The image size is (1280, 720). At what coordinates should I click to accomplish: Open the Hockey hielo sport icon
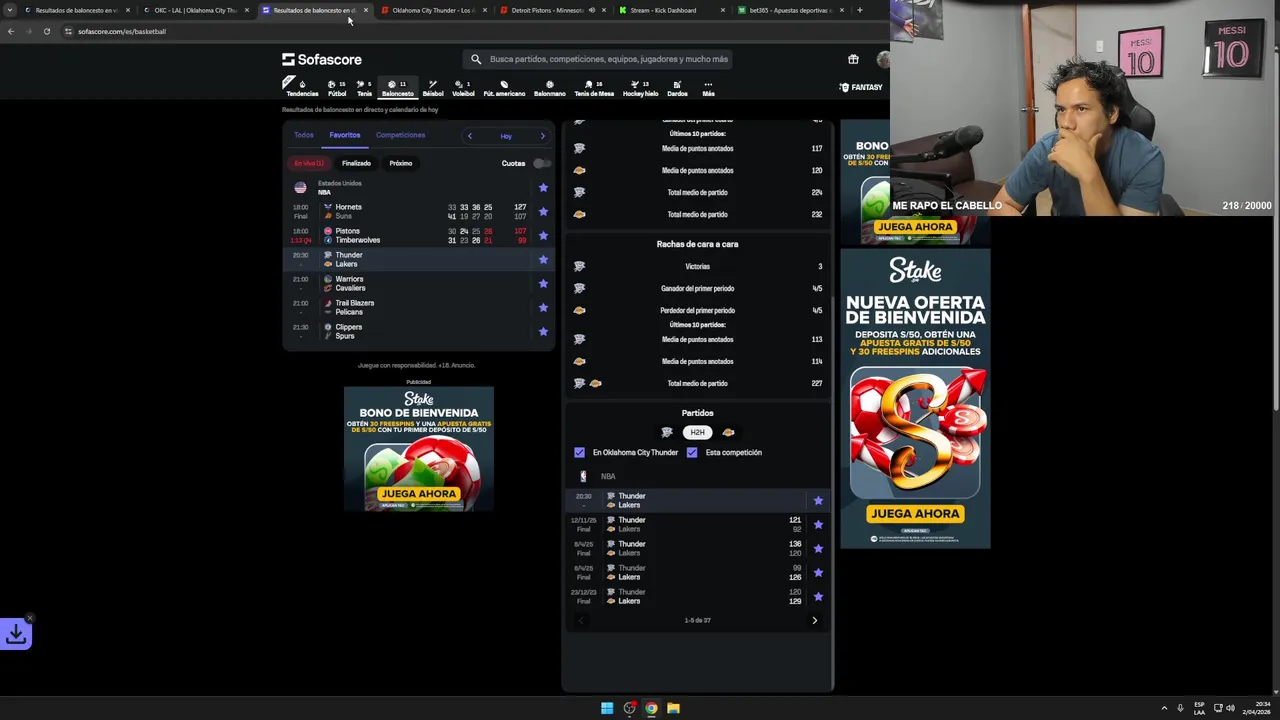click(x=640, y=88)
